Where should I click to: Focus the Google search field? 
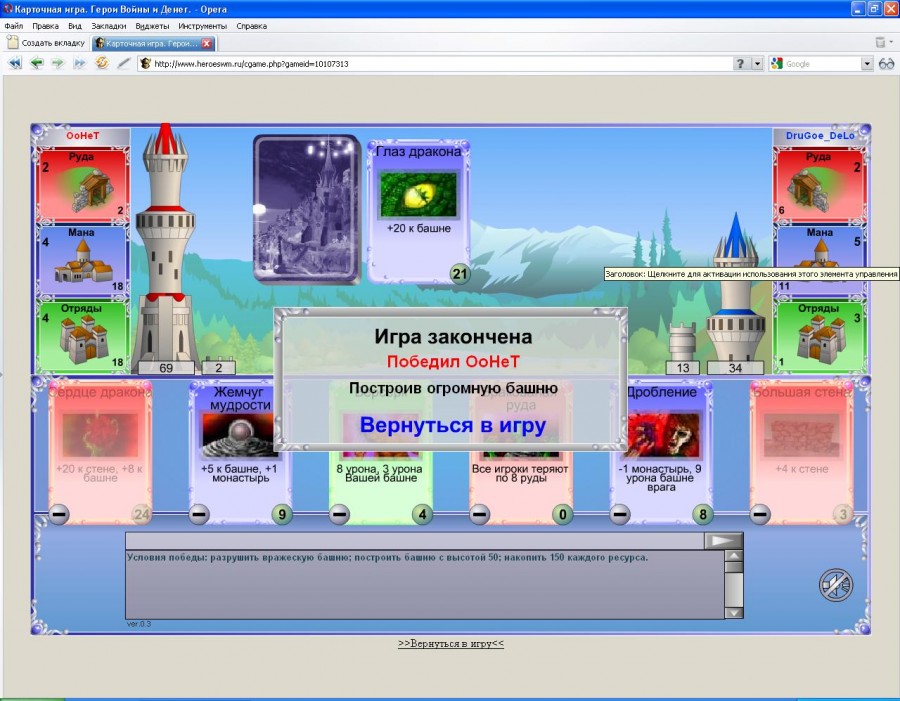[x=822, y=64]
